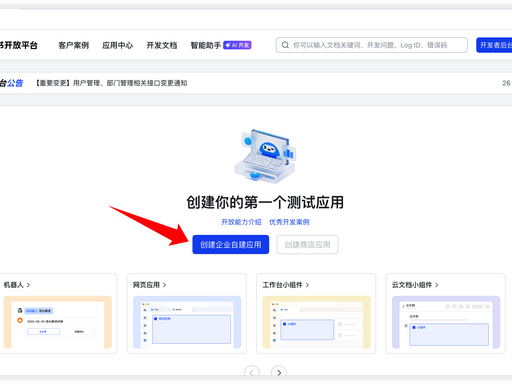The image size is (512, 384).
Task: Open the 开放能力介绍 link
Action: tap(241, 222)
